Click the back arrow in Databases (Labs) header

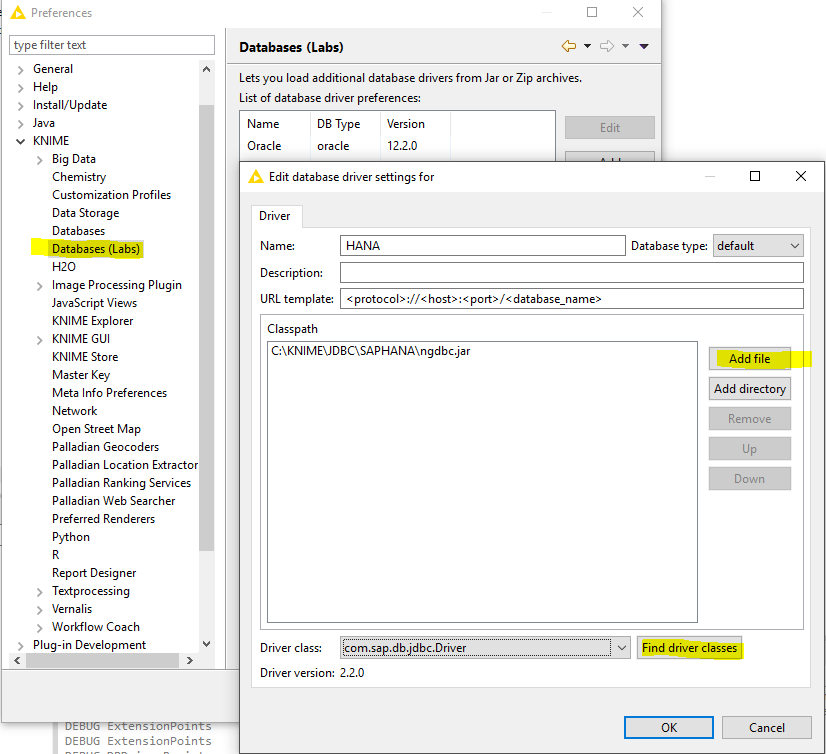568,46
